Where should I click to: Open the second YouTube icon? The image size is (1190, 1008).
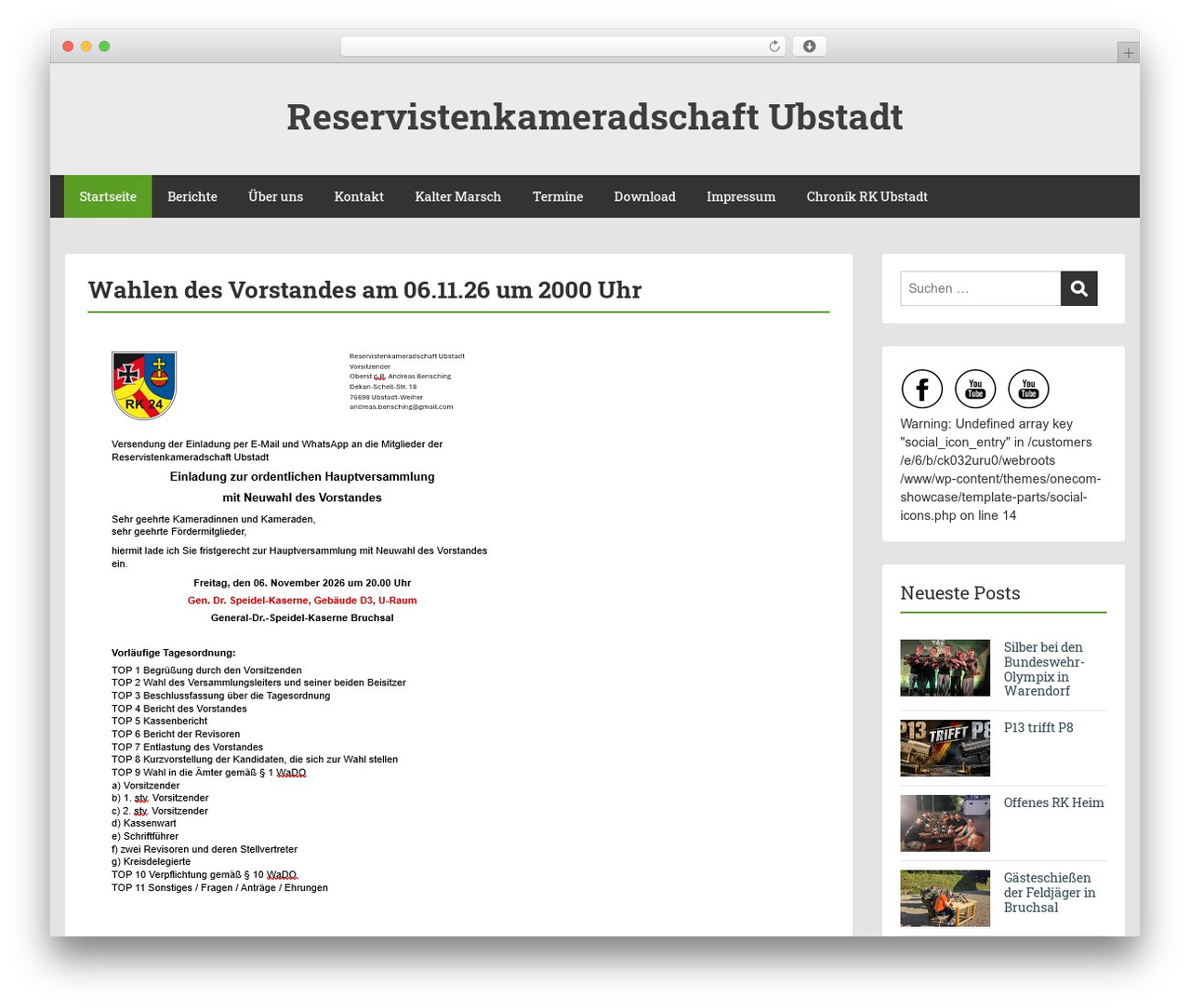click(1028, 389)
